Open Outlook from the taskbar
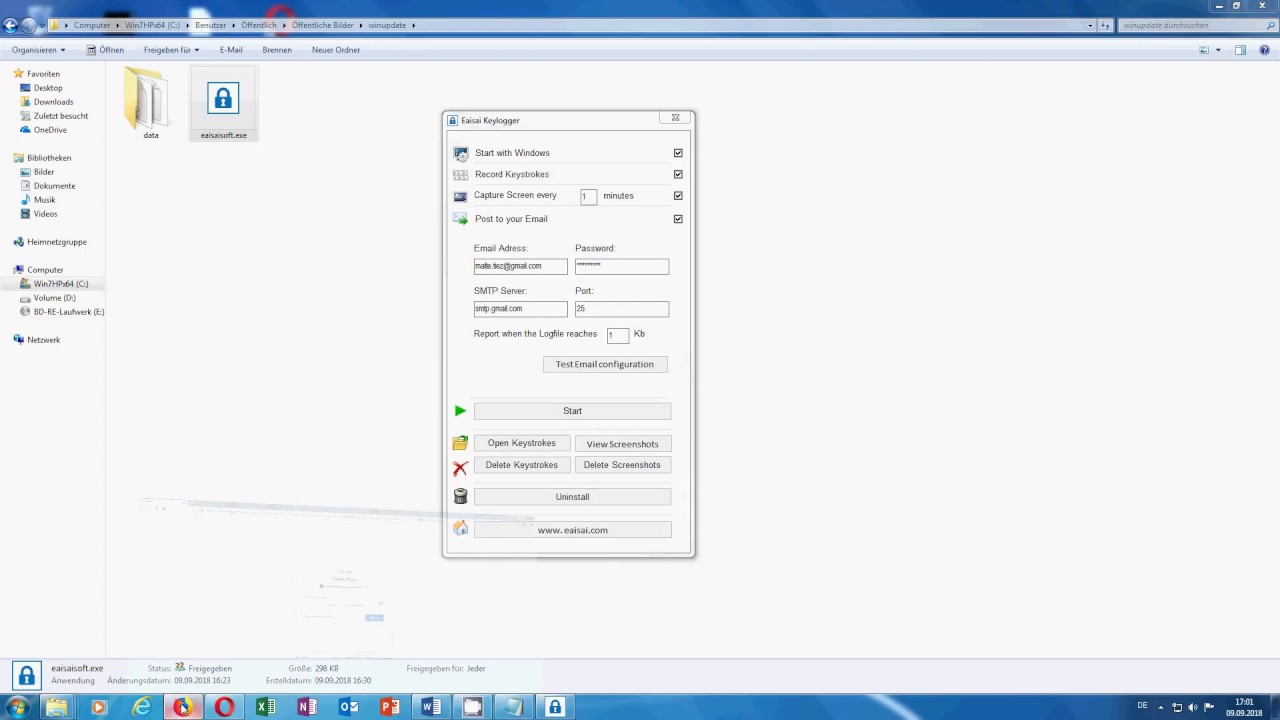The width and height of the screenshot is (1280, 720). pyautogui.click(x=348, y=707)
